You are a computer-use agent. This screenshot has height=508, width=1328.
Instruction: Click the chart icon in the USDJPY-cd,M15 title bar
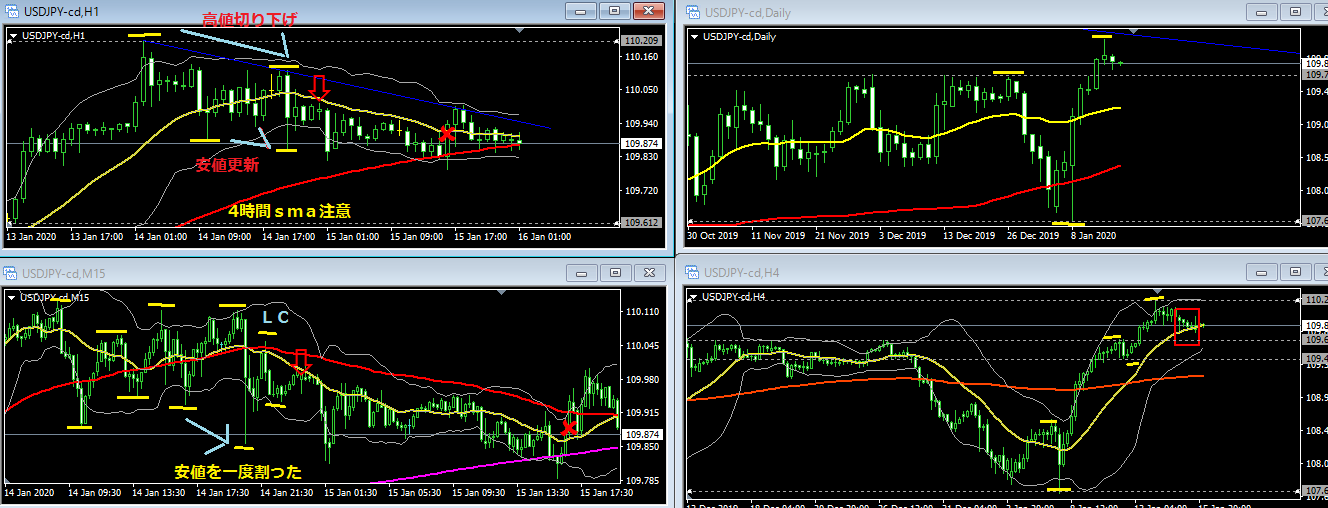[12, 272]
